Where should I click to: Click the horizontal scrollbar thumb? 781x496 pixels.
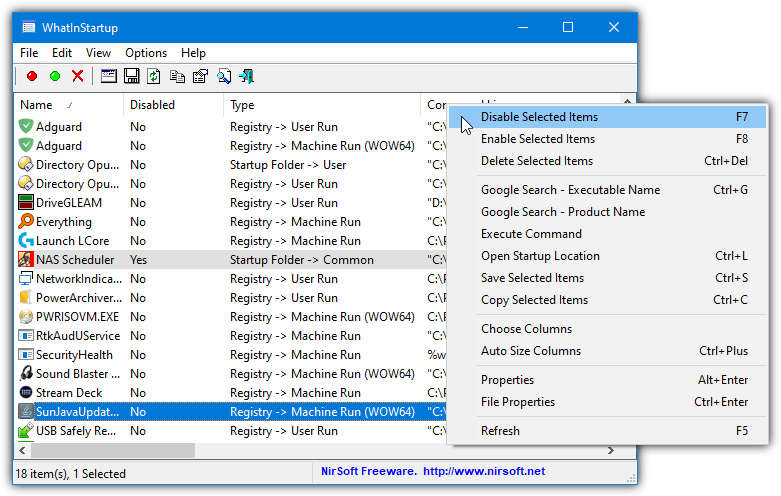pyautogui.click(x=113, y=450)
